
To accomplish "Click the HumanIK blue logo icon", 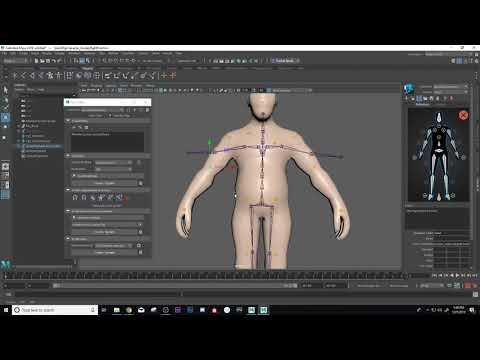I will [x=409, y=88].
